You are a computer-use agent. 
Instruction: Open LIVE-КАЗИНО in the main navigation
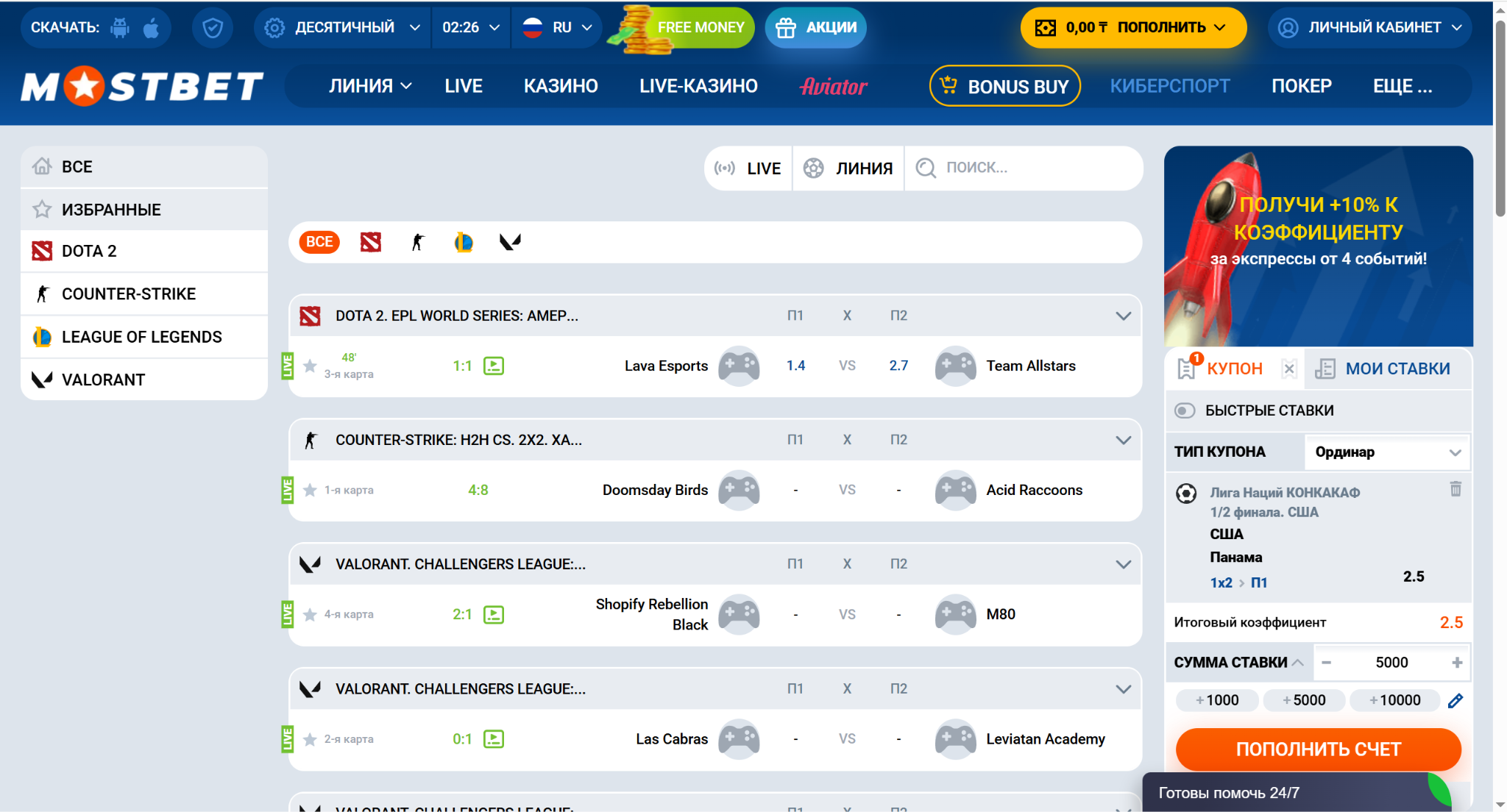698,86
